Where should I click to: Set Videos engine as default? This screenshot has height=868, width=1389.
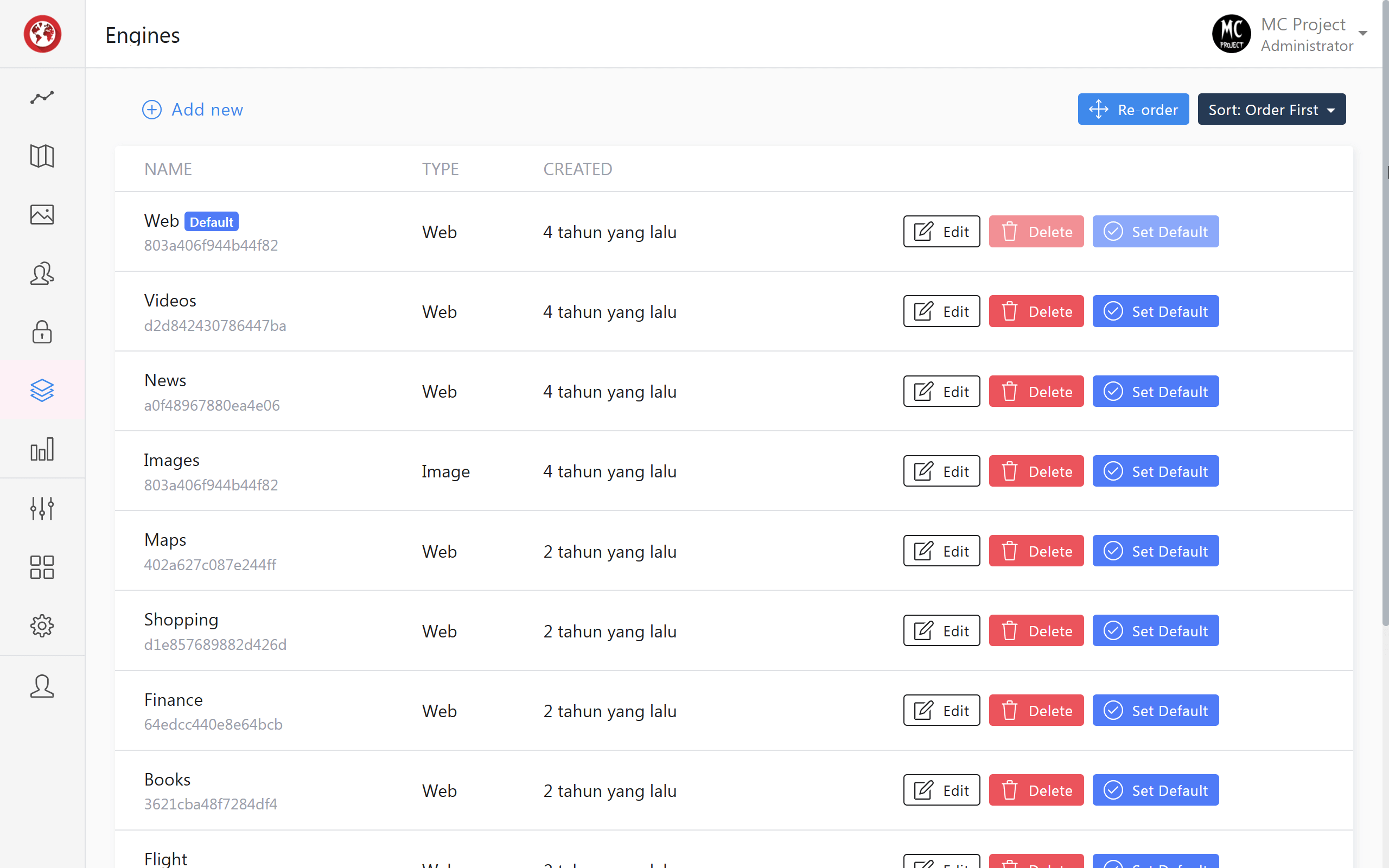[x=1155, y=310]
